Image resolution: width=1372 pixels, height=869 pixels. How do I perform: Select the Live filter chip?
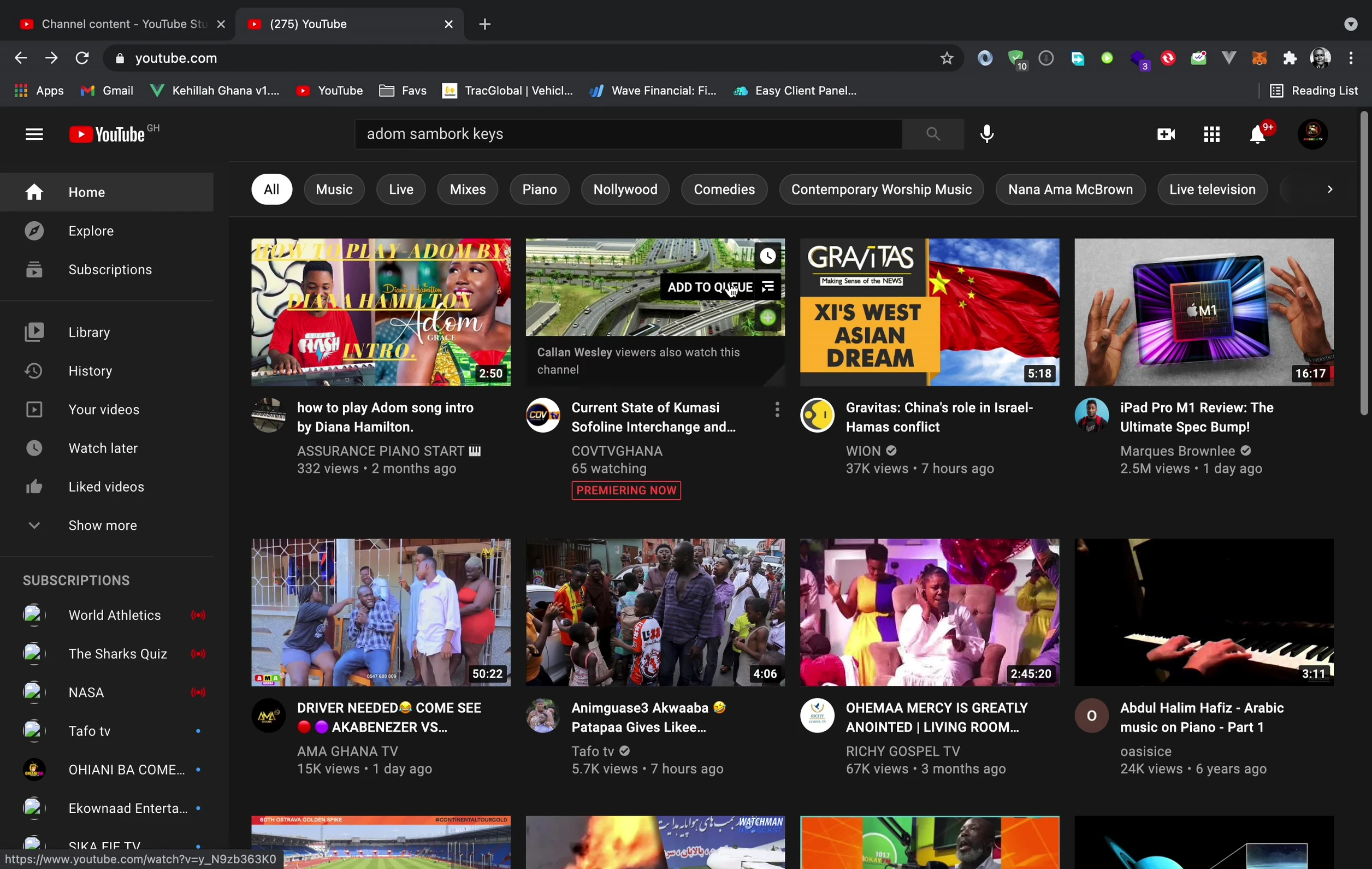401,189
